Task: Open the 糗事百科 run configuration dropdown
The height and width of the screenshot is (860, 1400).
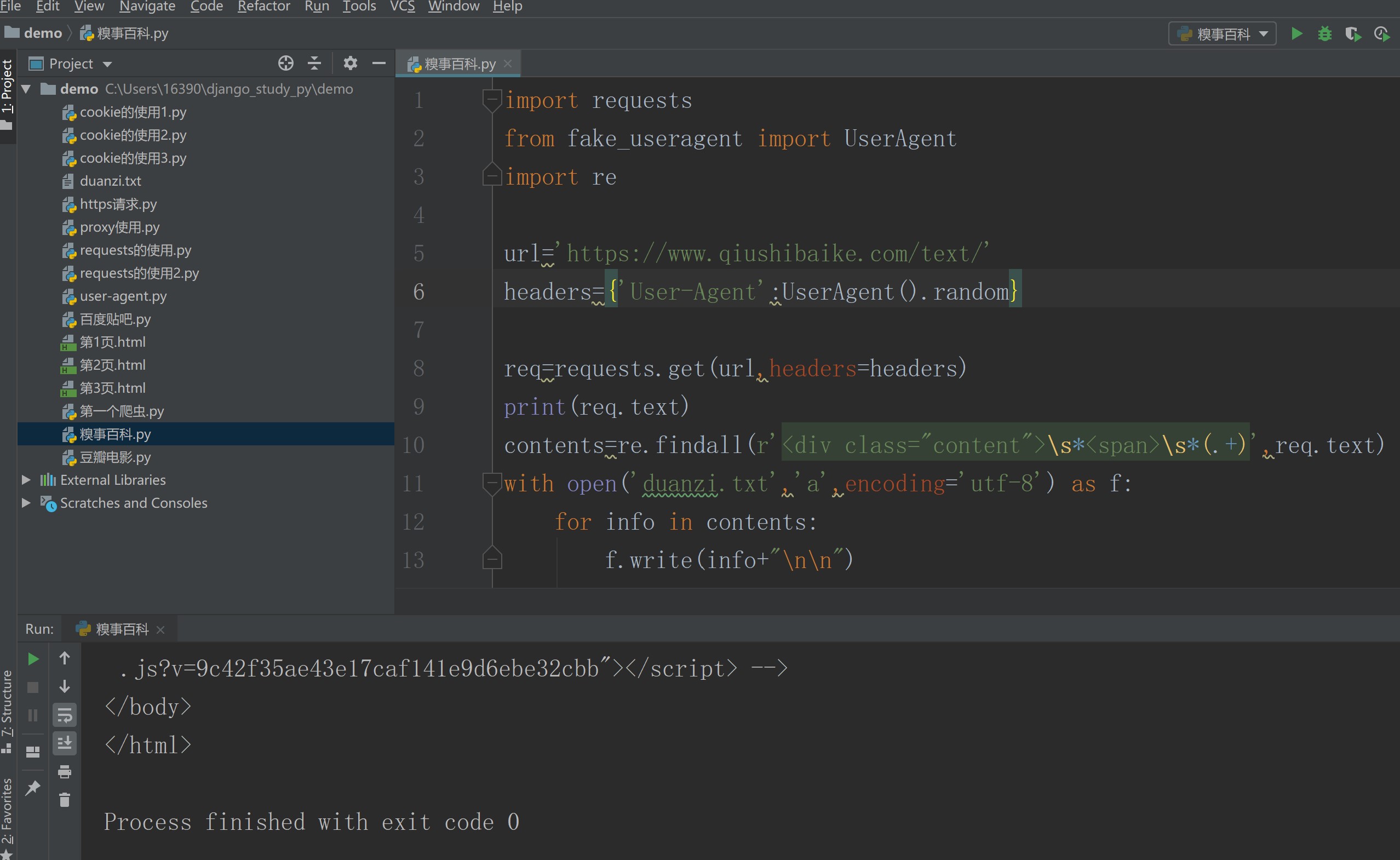Action: (1222, 33)
